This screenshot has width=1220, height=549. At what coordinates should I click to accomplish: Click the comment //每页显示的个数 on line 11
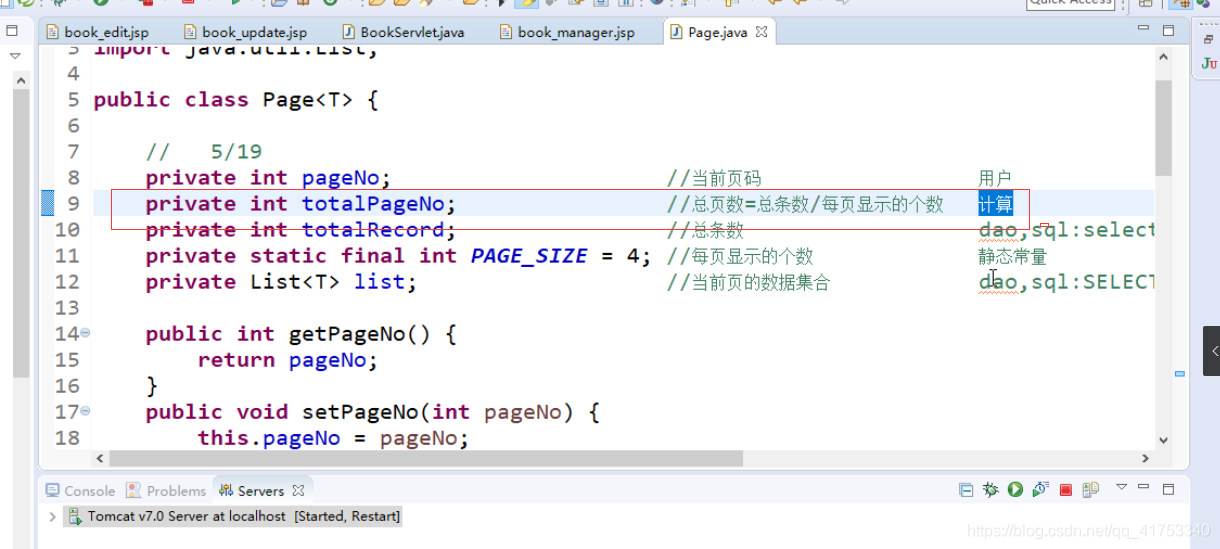click(740, 256)
